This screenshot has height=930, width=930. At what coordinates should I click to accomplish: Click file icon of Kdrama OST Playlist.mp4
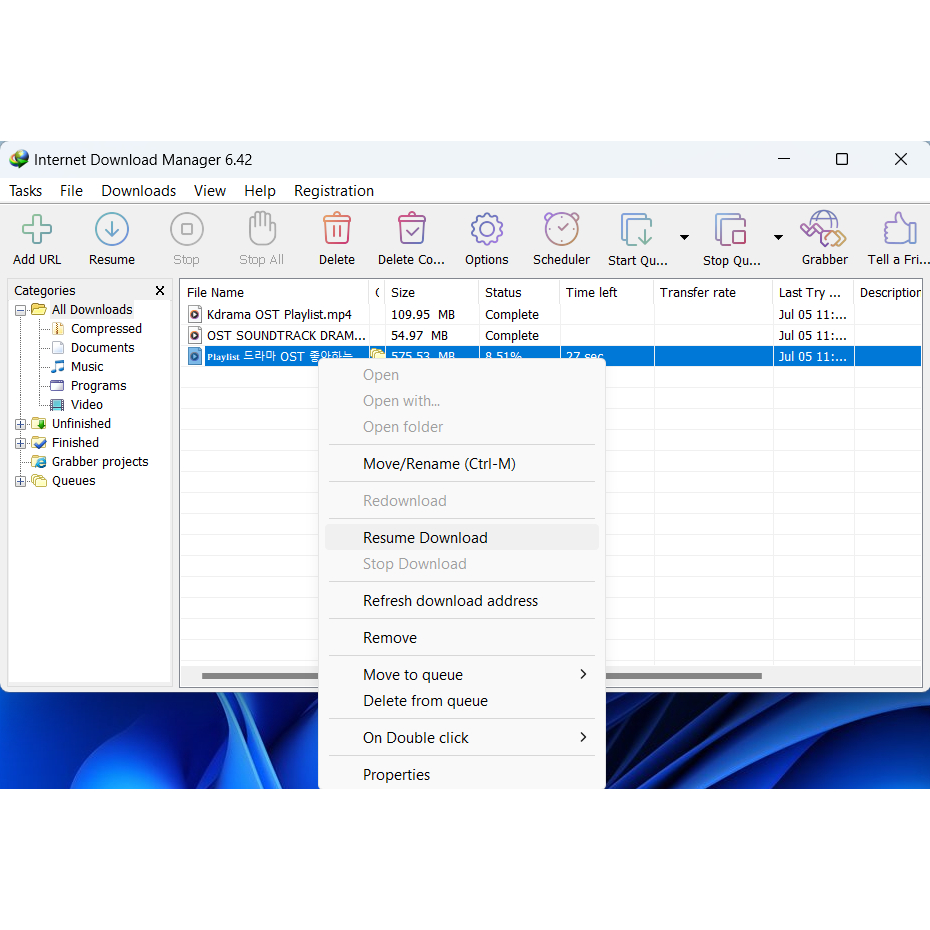point(195,314)
